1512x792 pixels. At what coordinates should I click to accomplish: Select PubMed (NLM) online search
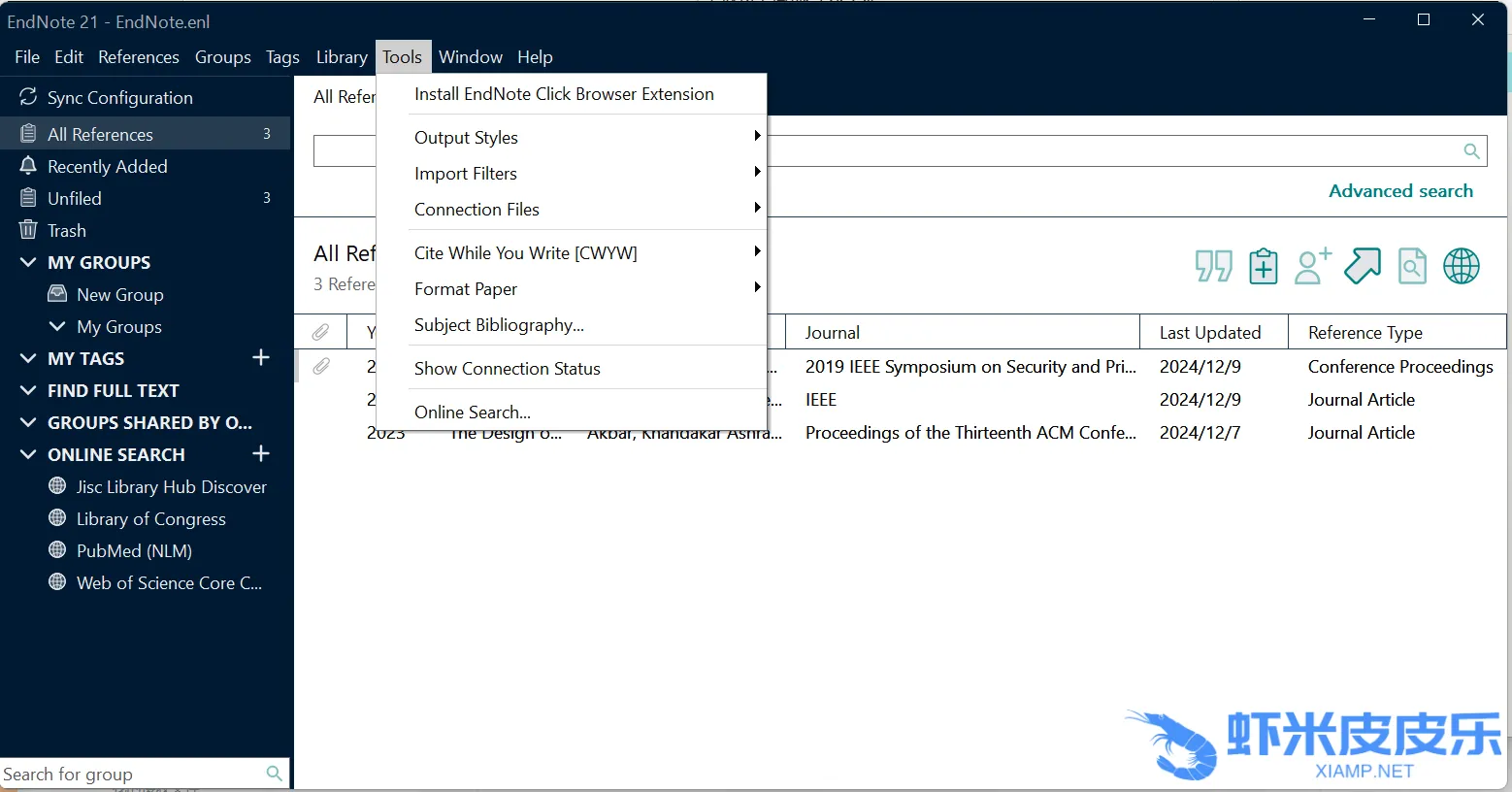pos(134,551)
